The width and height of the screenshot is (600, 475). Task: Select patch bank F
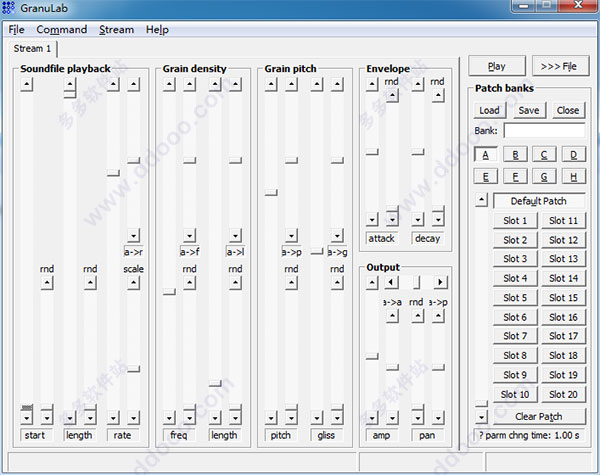point(515,176)
